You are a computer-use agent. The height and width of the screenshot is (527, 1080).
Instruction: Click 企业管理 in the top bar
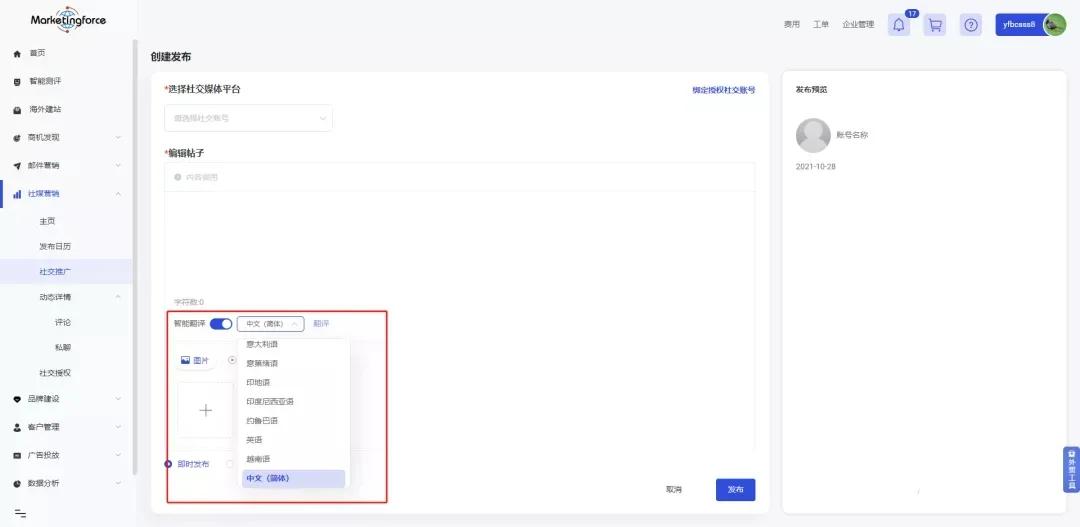[858, 25]
